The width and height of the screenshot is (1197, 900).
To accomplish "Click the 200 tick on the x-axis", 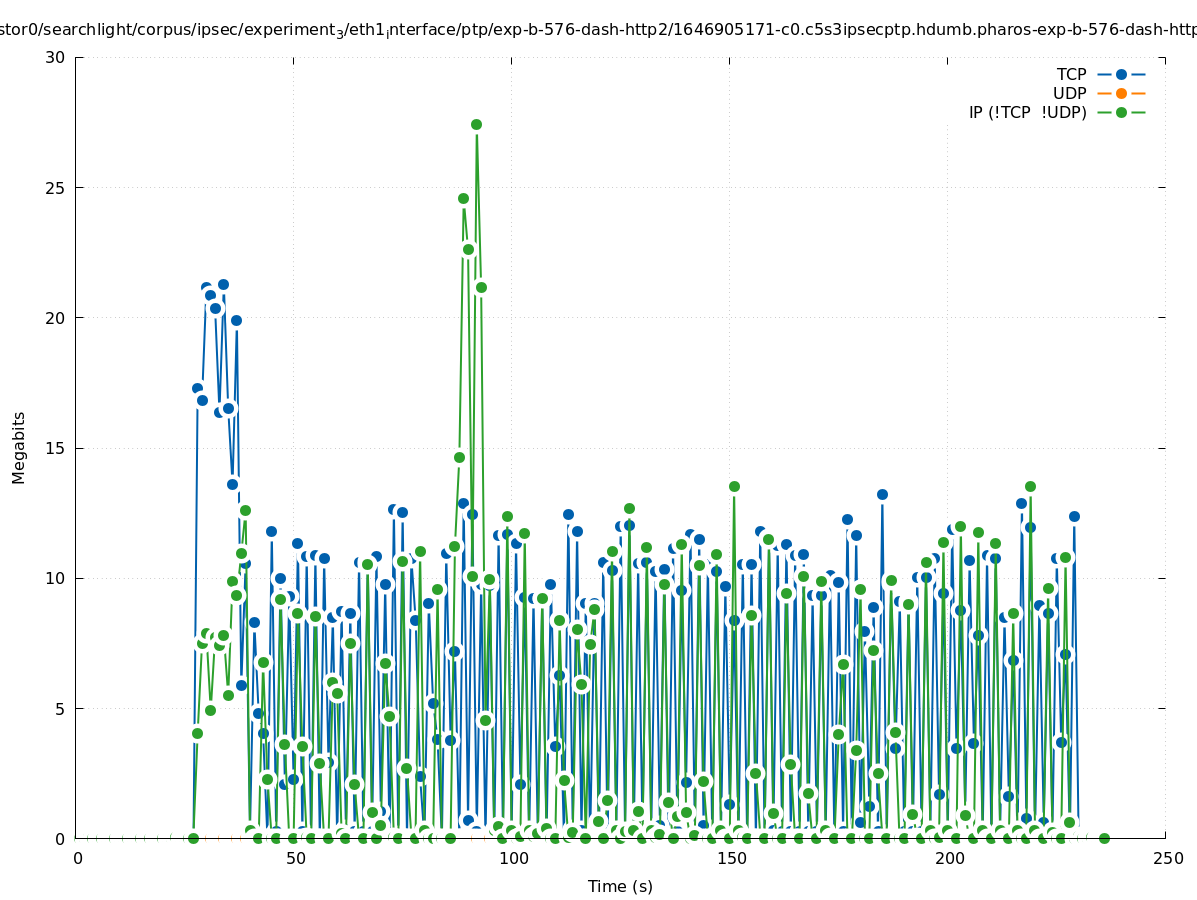I will pos(949,859).
